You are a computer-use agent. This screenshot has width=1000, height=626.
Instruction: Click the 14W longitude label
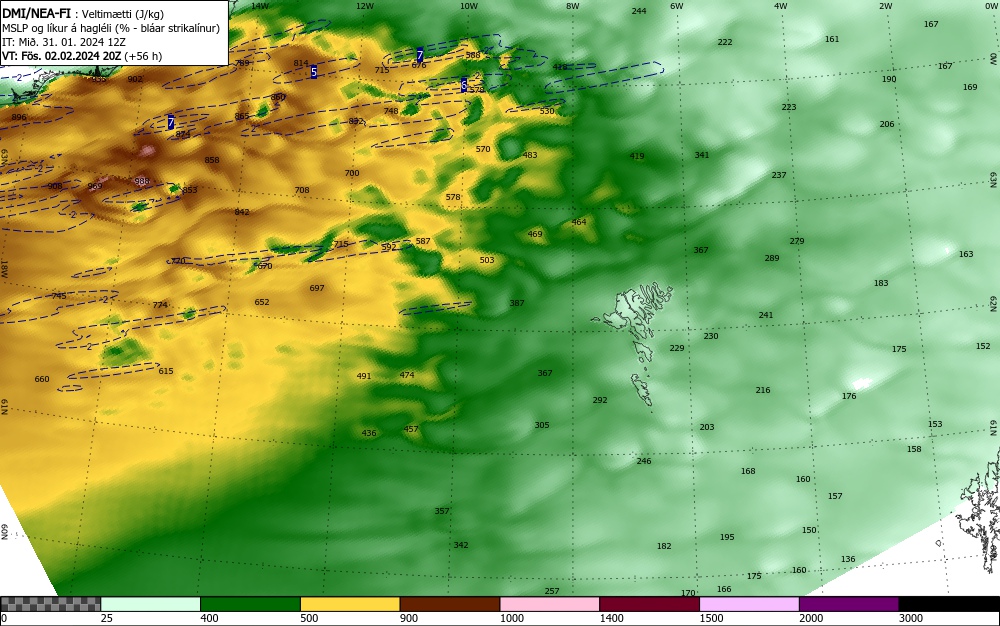coord(260,6)
